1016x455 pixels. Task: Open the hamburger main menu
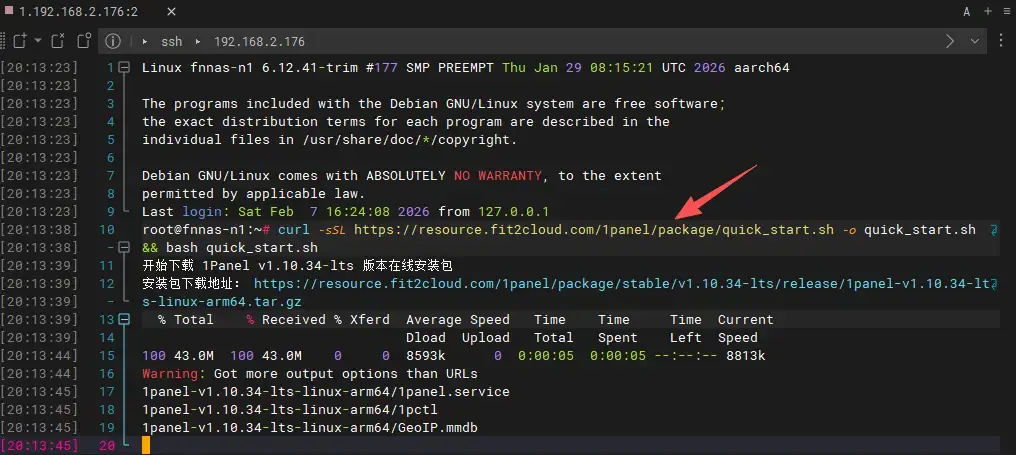1005,12
